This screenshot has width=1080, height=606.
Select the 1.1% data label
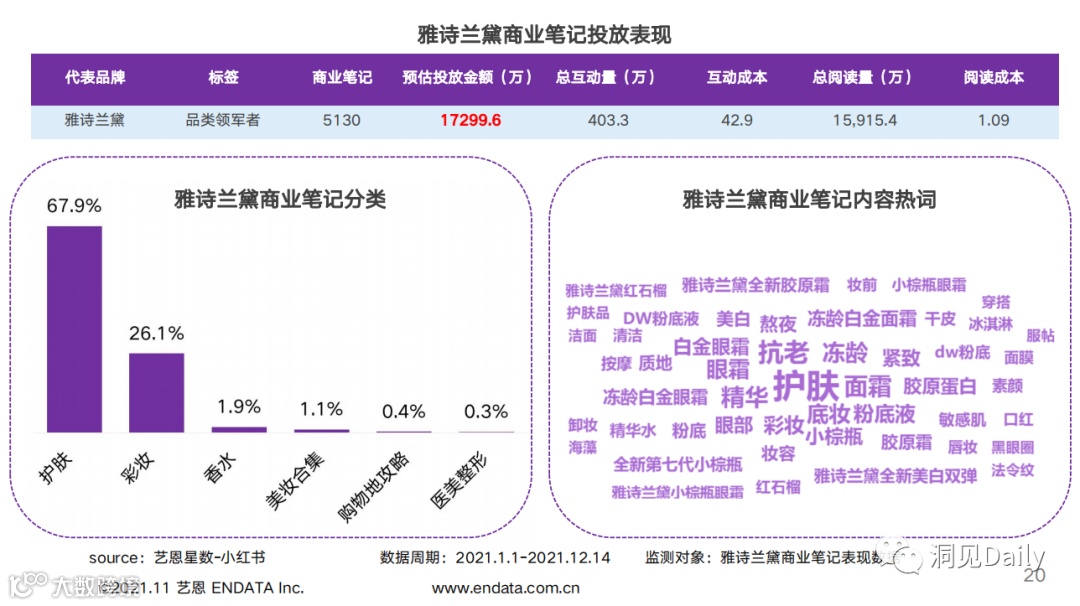pyautogui.click(x=321, y=409)
